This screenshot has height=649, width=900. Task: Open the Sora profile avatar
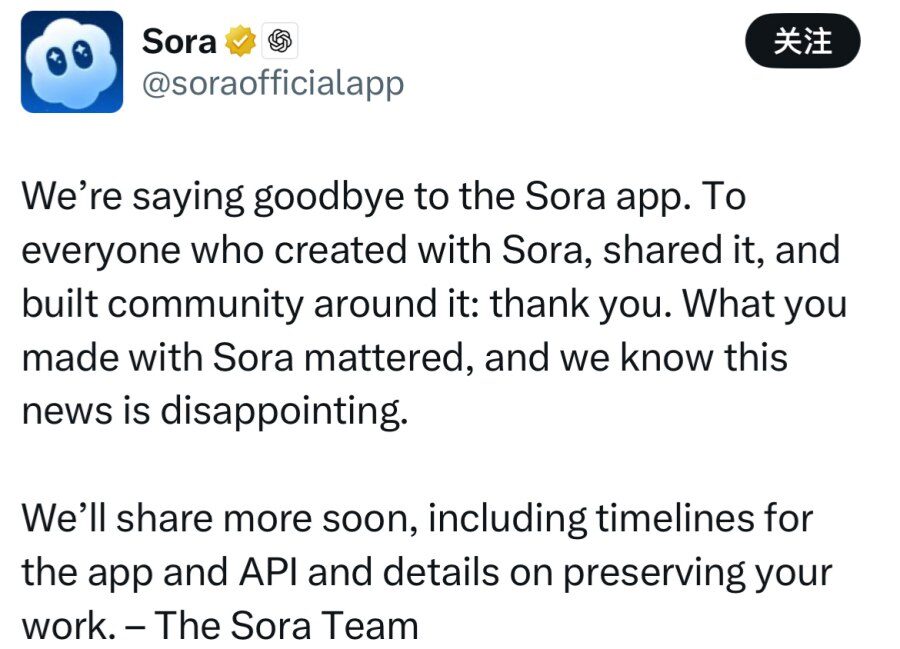tap(72, 62)
